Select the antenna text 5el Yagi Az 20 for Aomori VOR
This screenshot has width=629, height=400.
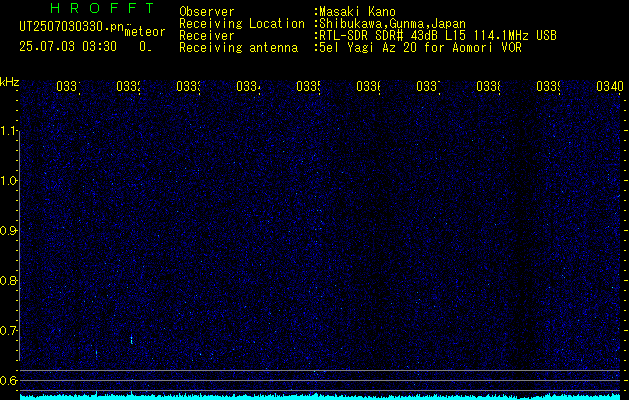pos(420,48)
